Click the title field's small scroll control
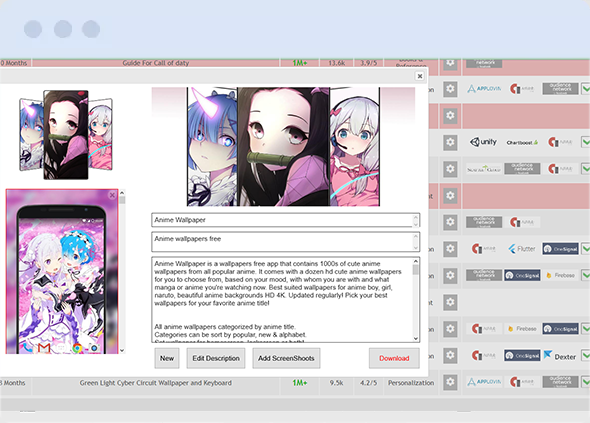Image resolution: width=590 pixels, height=423 pixels. click(x=415, y=220)
